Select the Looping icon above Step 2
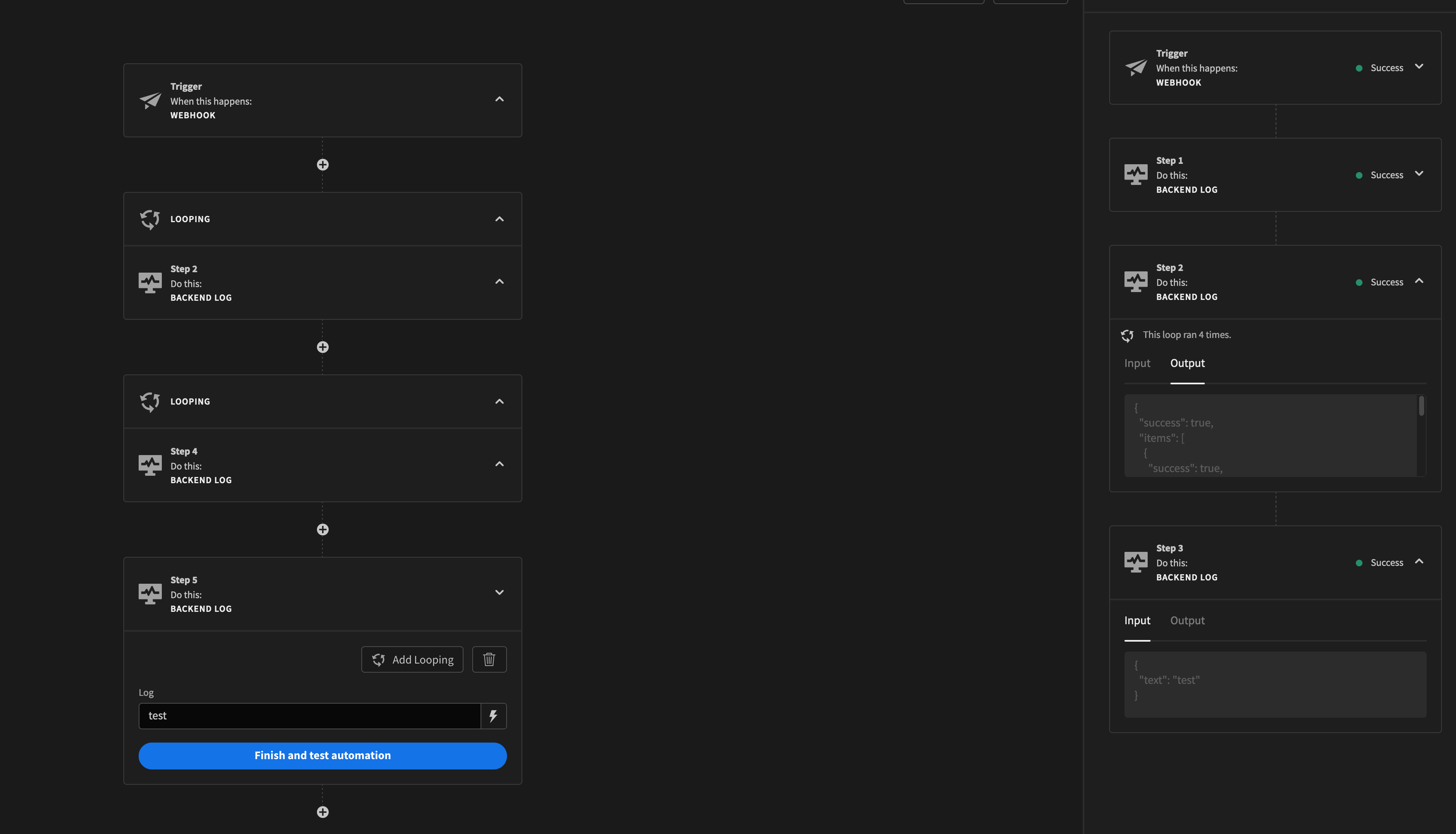 [x=150, y=219]
